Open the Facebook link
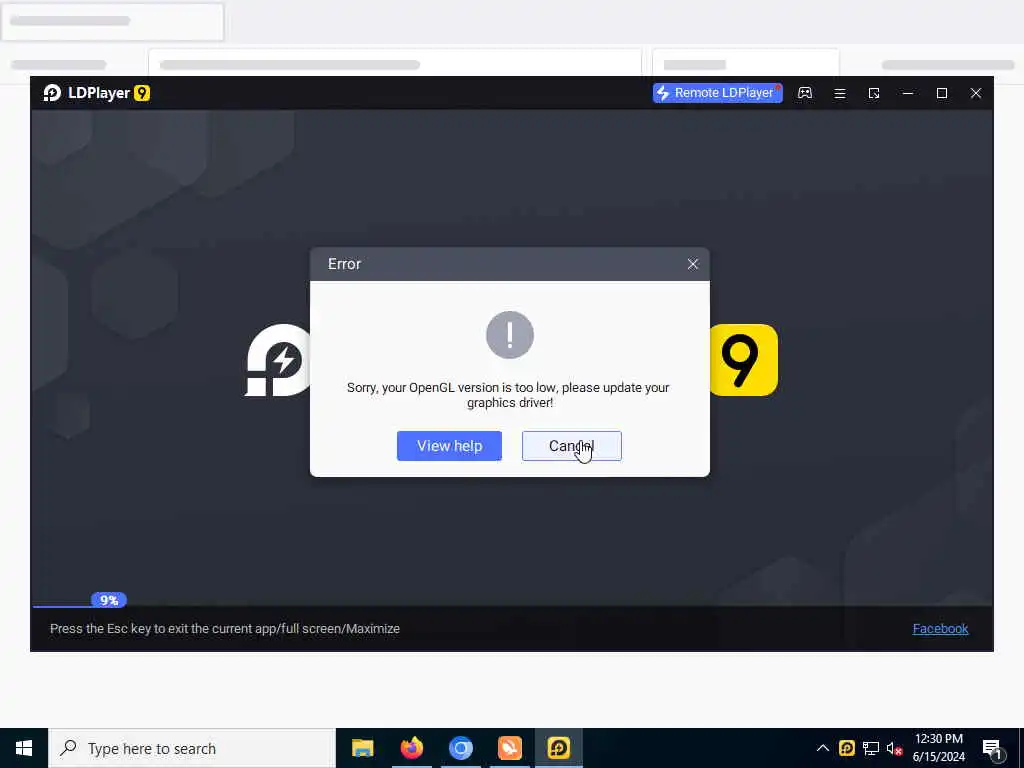This screenshot has height=768, width=1024. pos(940,628)
